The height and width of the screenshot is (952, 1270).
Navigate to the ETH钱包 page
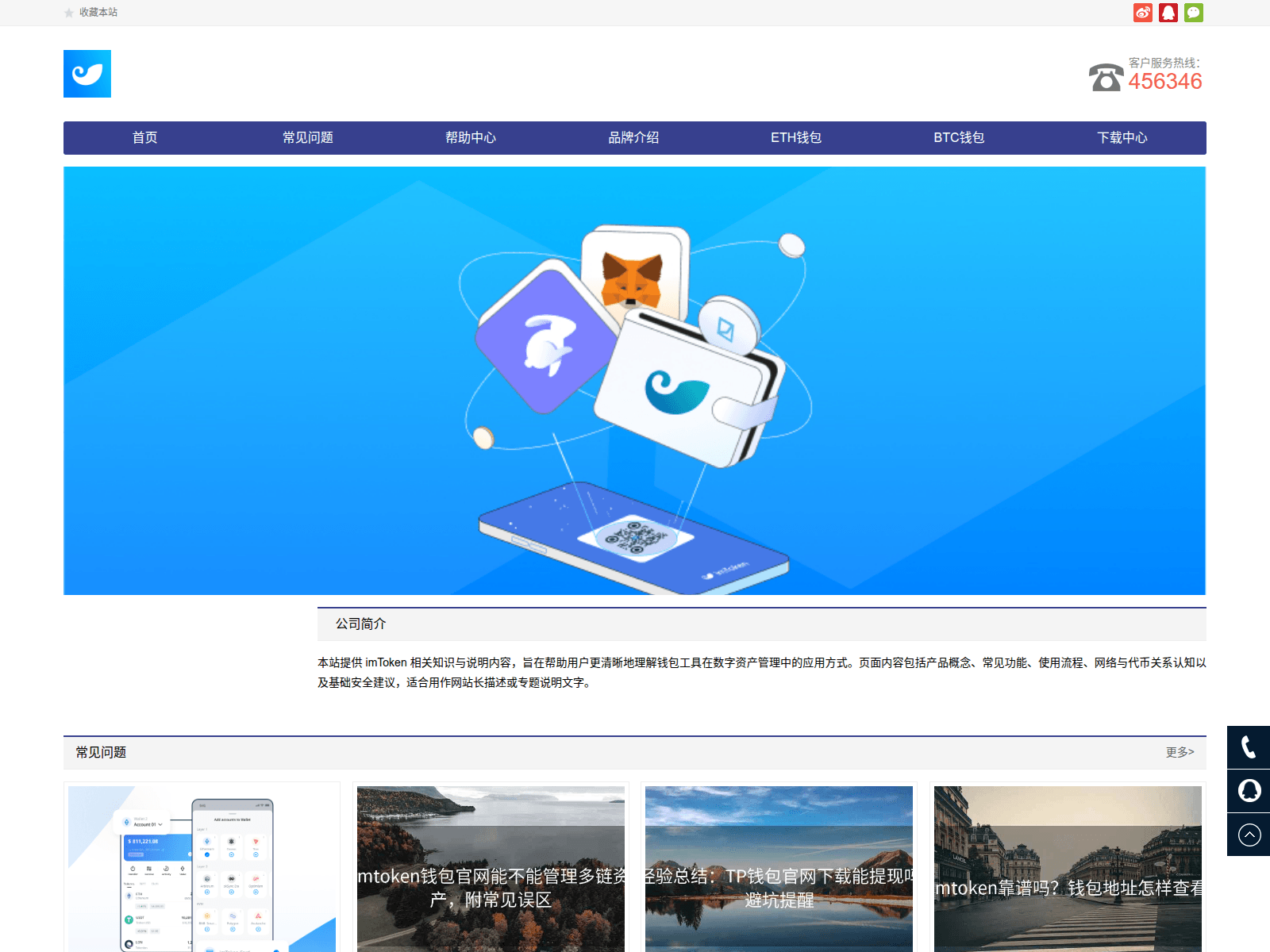point(796,138)
